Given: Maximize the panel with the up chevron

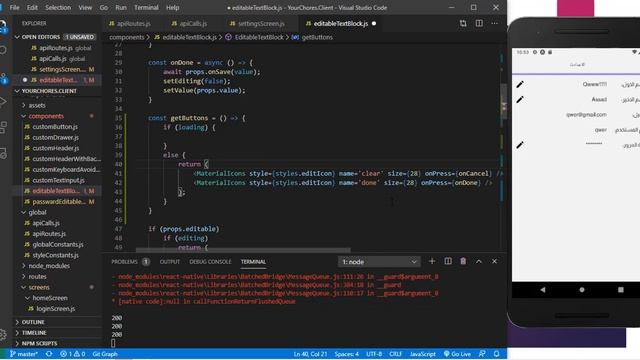Looking at the screenshot, I should click(479, 261).
